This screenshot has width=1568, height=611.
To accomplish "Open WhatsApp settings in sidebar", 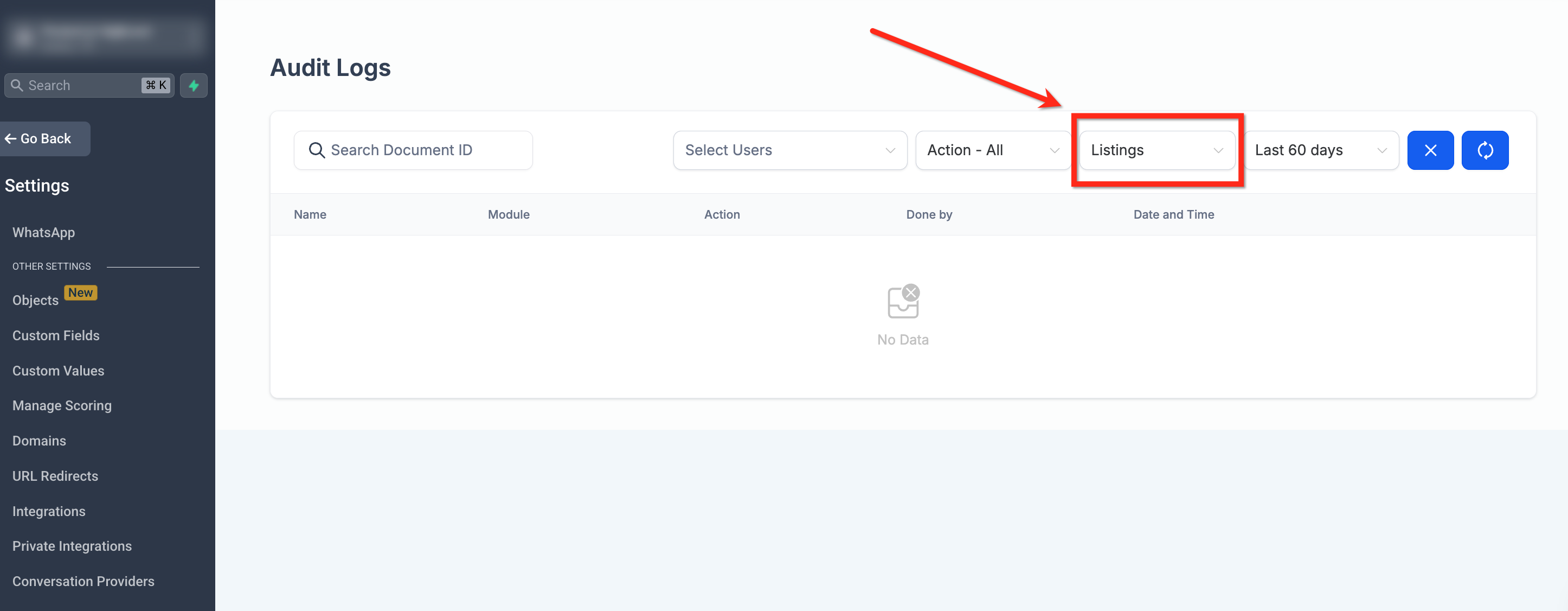I will coord(44,232).
